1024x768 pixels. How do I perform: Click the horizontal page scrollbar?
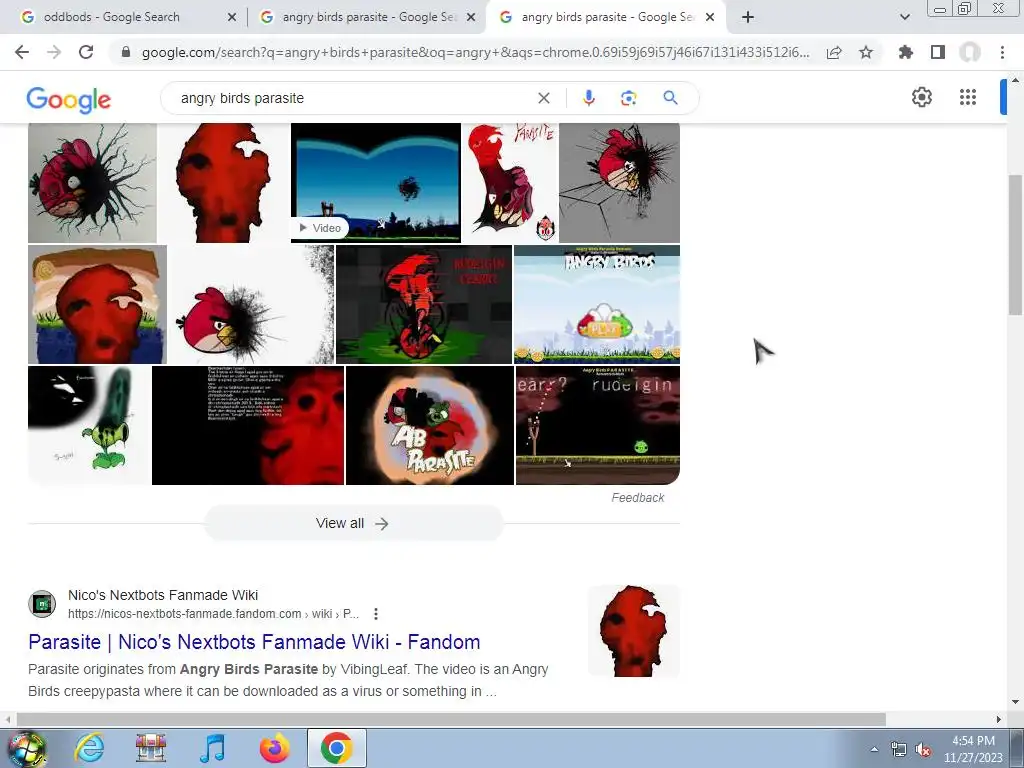tap(451, 719)
